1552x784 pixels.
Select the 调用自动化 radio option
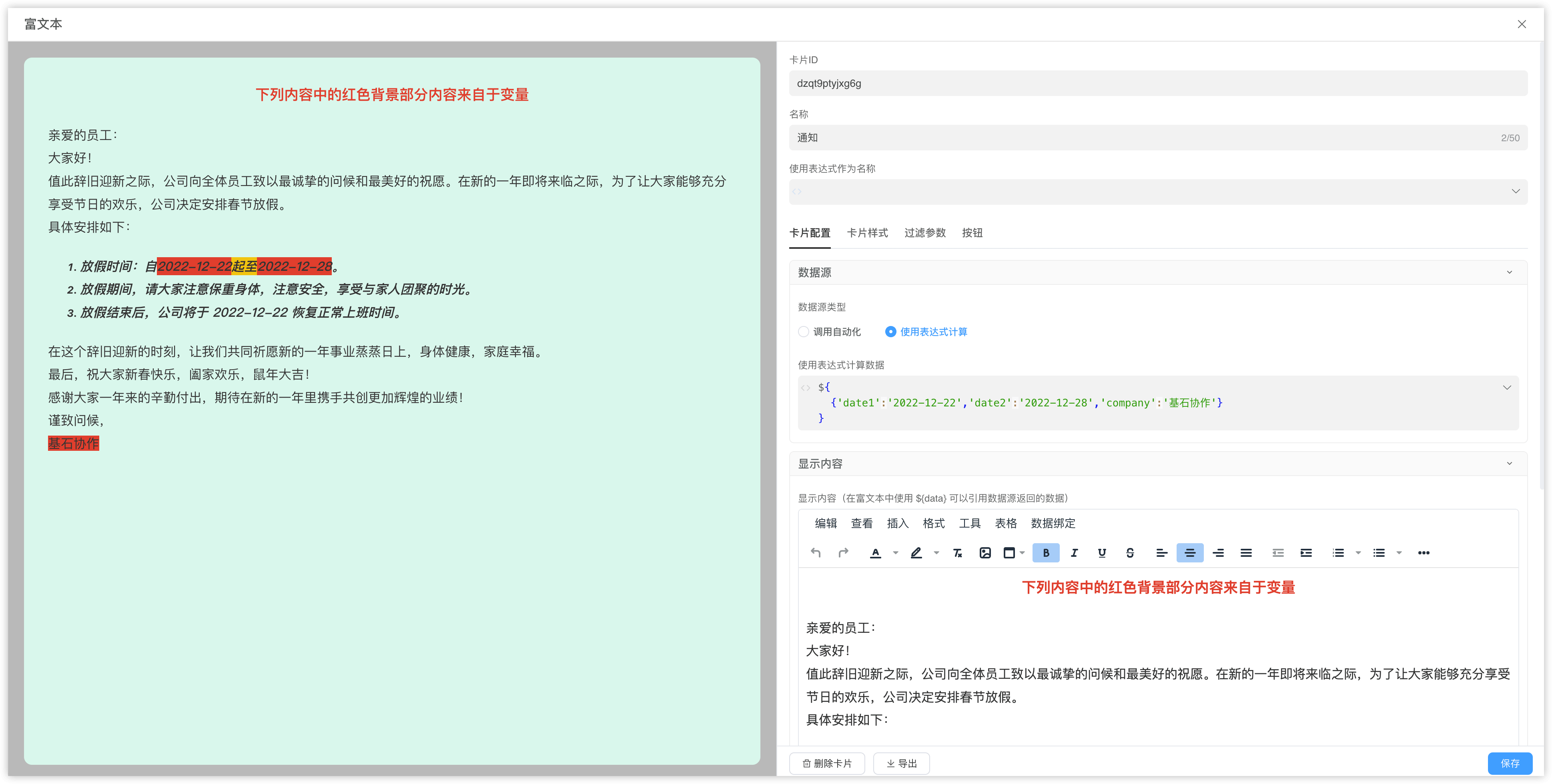click(x=804, y=332)
